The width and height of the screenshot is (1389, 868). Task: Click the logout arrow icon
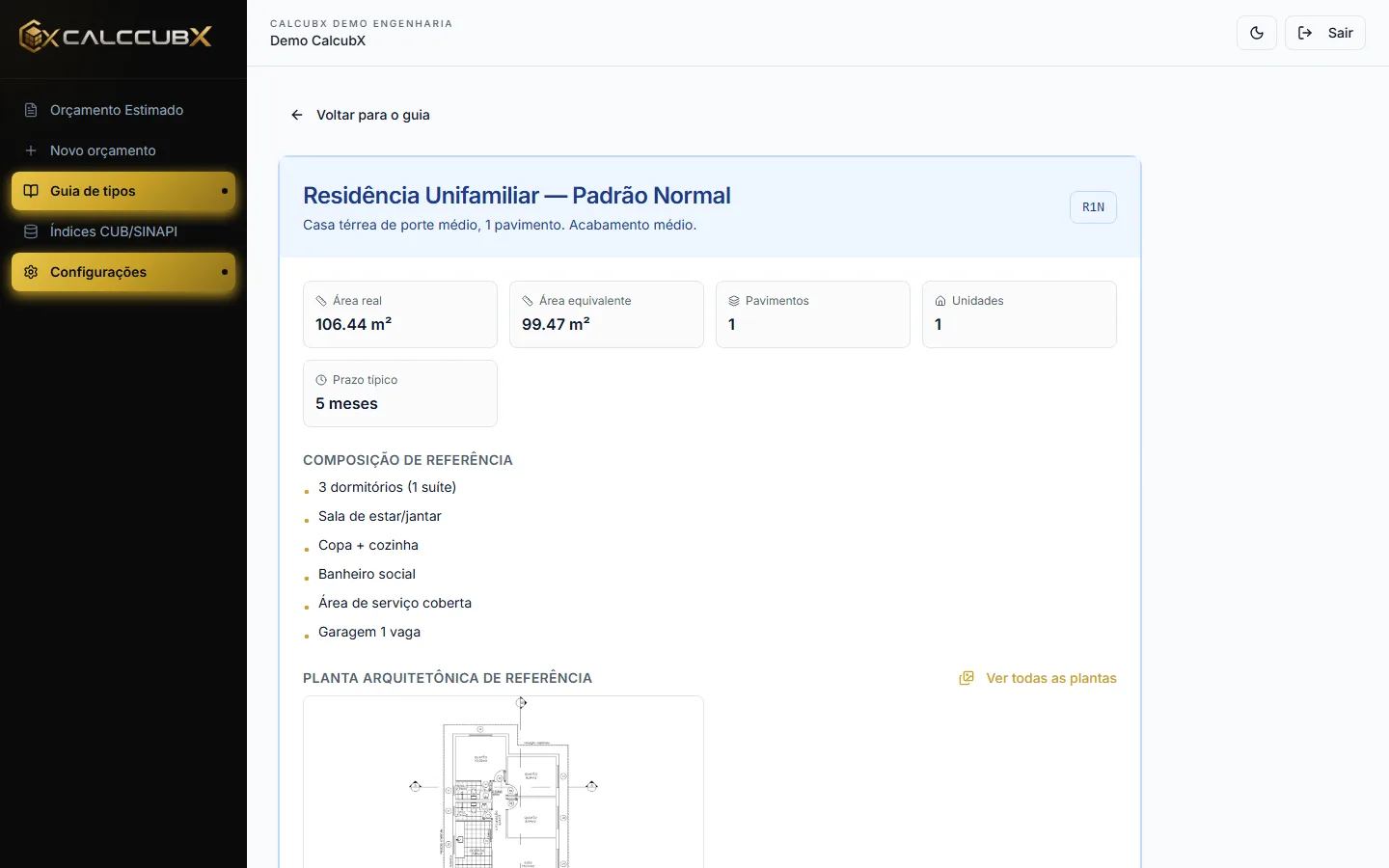click(1305, 33)
